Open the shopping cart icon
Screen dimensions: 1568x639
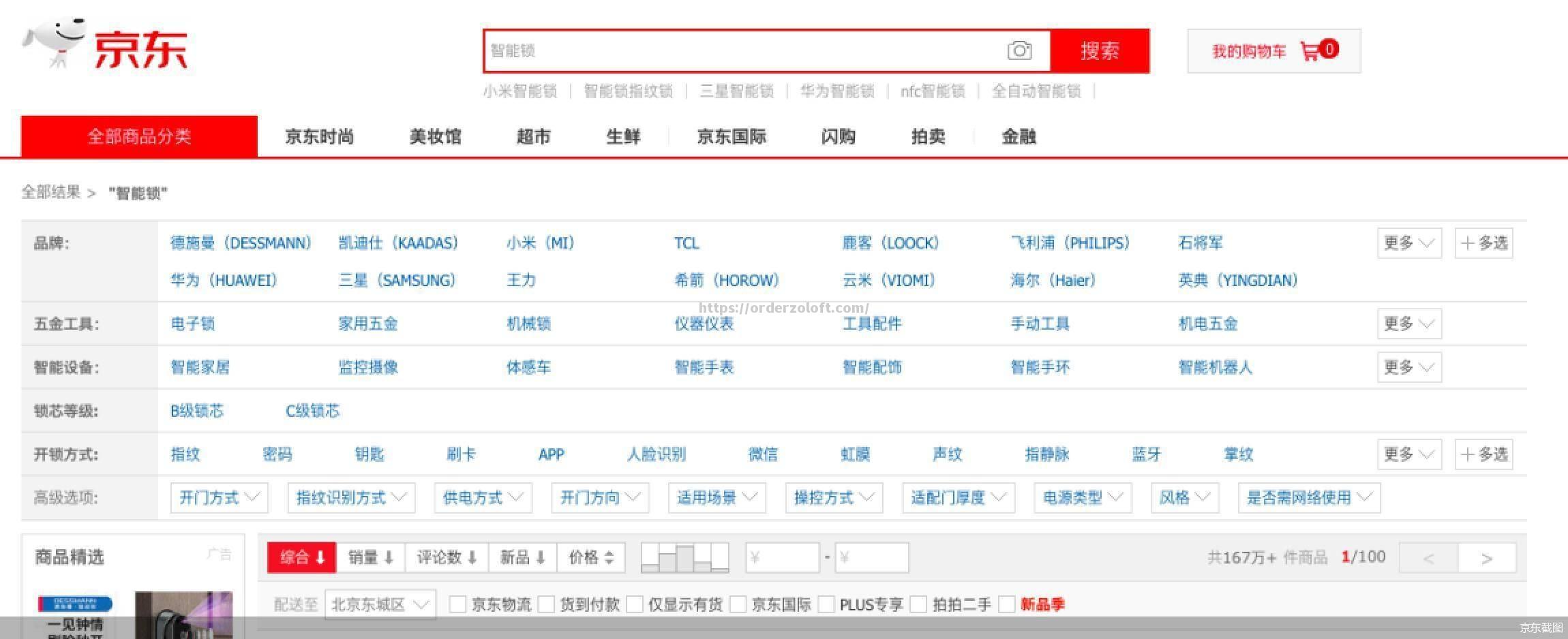pos(1310,51)
